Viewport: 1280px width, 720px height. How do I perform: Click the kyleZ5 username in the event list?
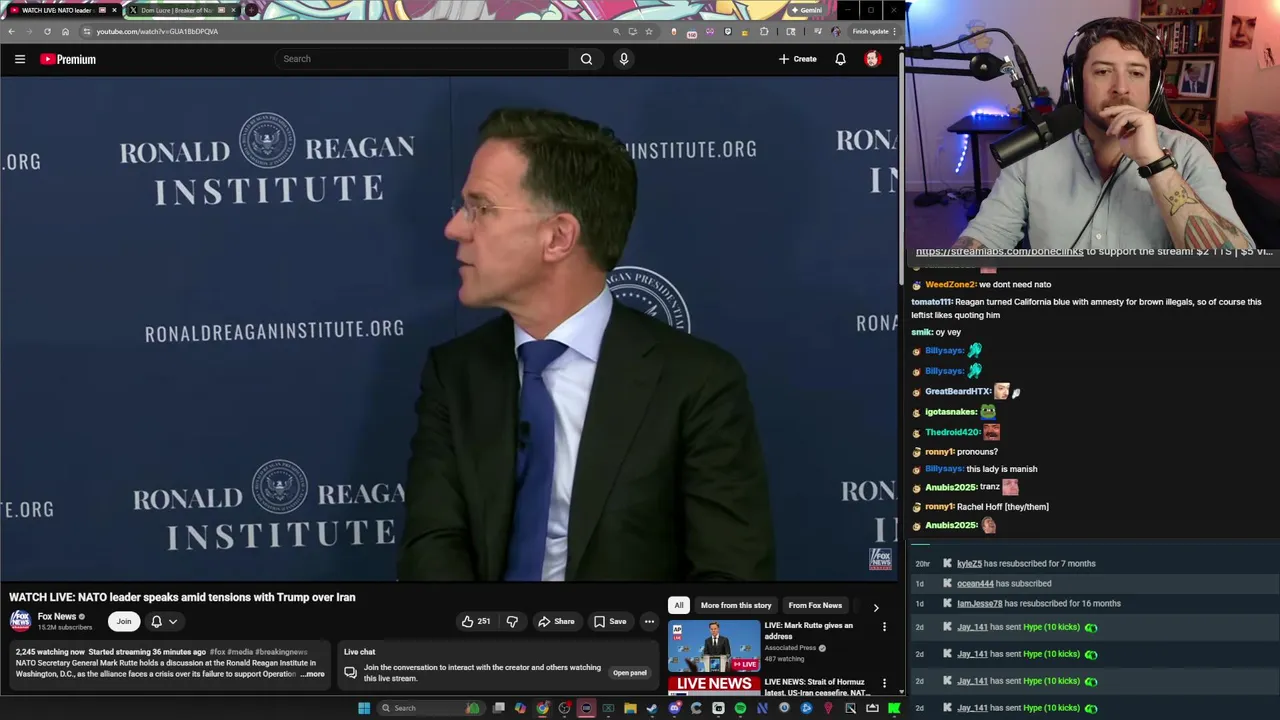[x=969, y=564]
